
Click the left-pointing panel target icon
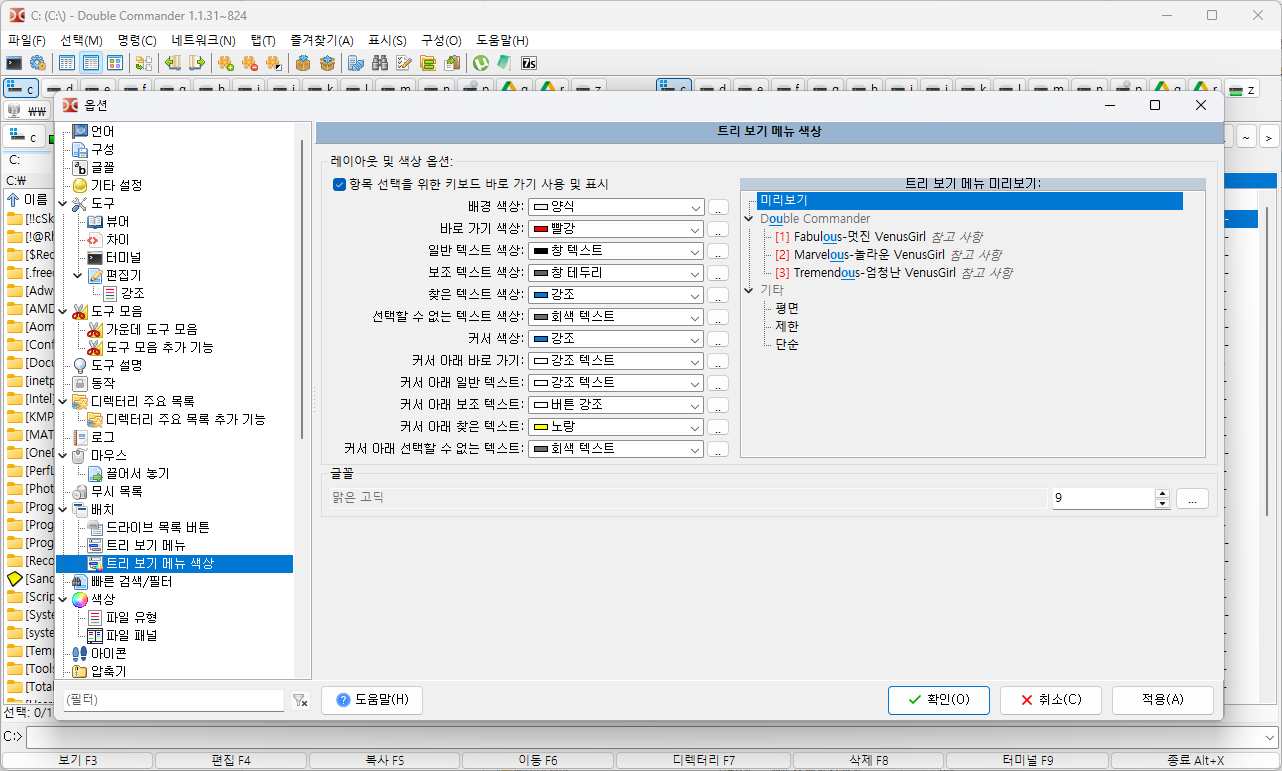(x=173, y=63)
